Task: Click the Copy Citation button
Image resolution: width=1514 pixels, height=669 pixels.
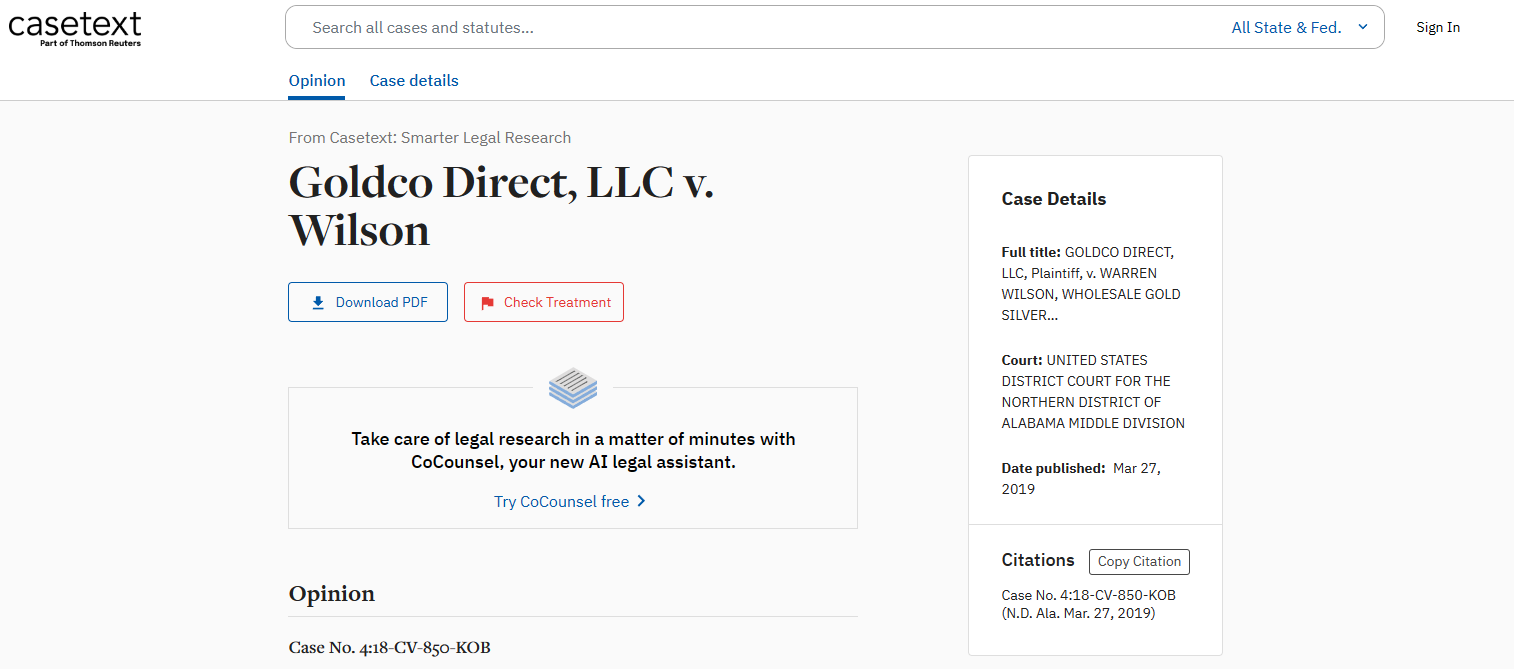Action: tap(1139, 561)
